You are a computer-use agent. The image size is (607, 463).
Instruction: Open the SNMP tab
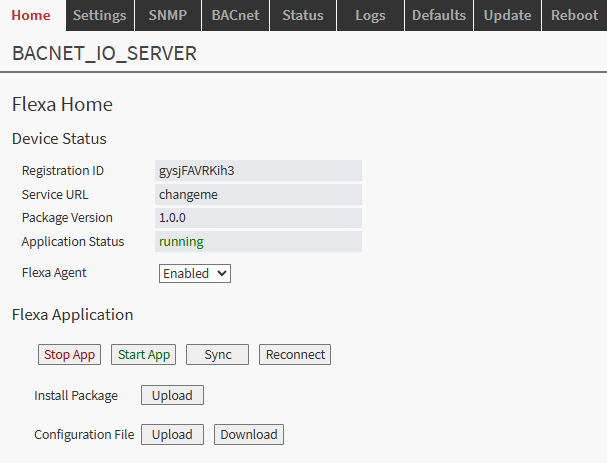168,15
